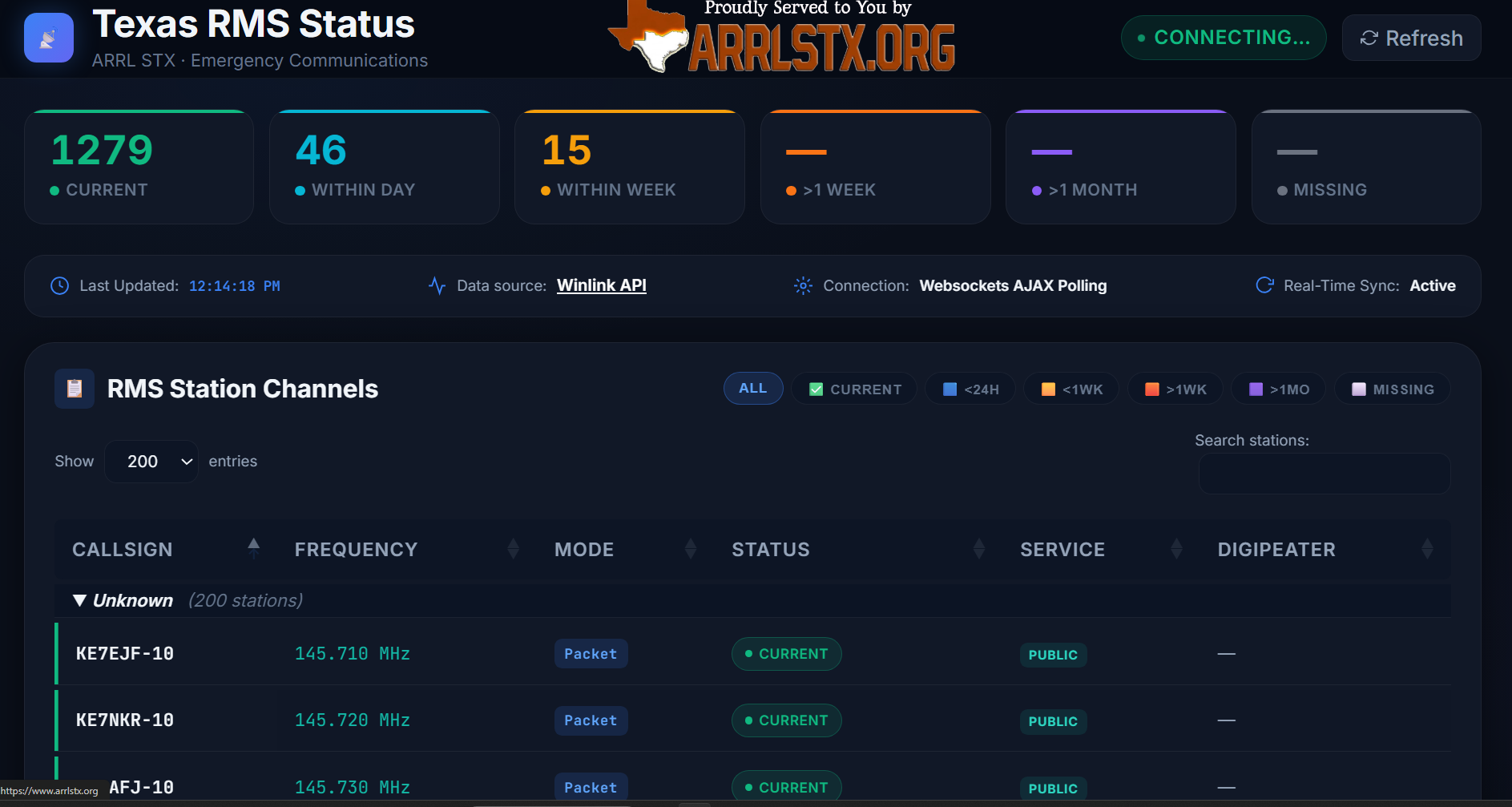Toggle the <1WK status filter
Image resolution: width=1512 pixels, height=807 pixels.
(1071, 389)
